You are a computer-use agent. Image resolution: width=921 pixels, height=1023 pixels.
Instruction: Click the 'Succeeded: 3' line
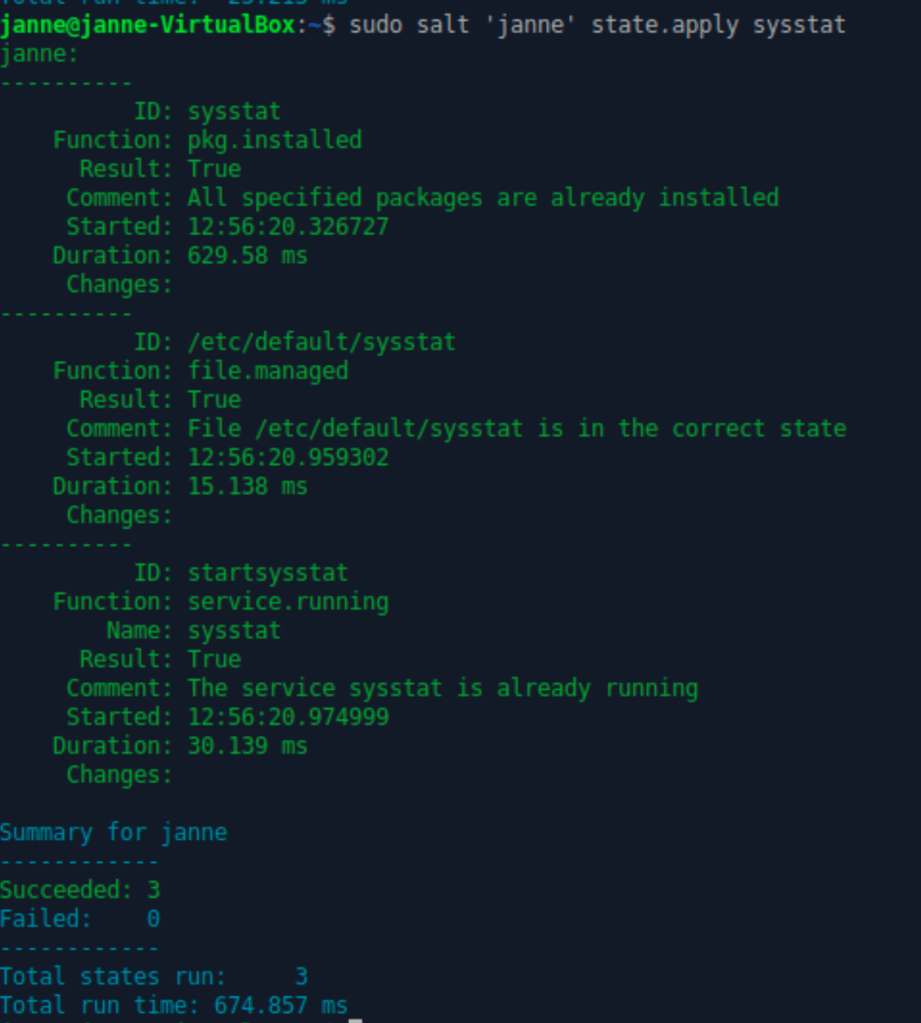click(80, 890)
